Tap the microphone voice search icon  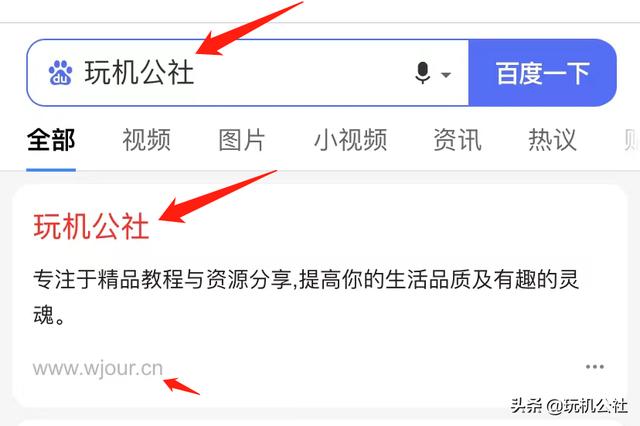pos(423,73)
